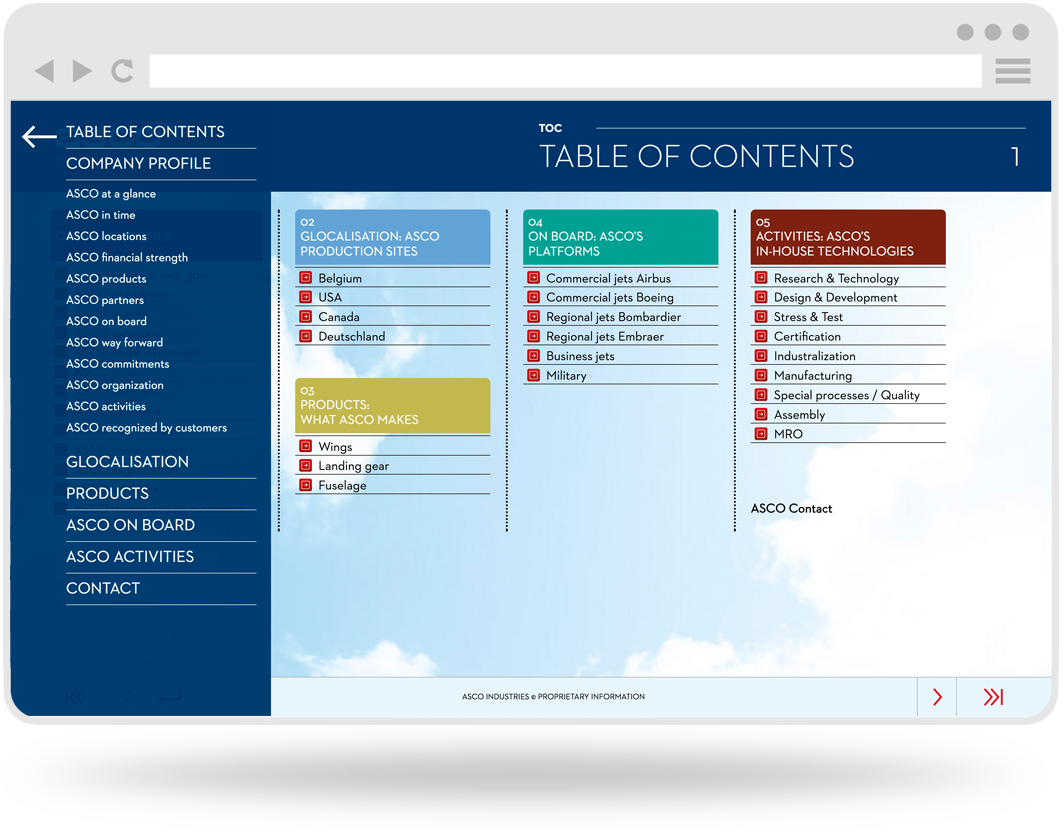Screen dimensions: 1064x832
Task: Open ASCO in time page
Action: [100, 215]
